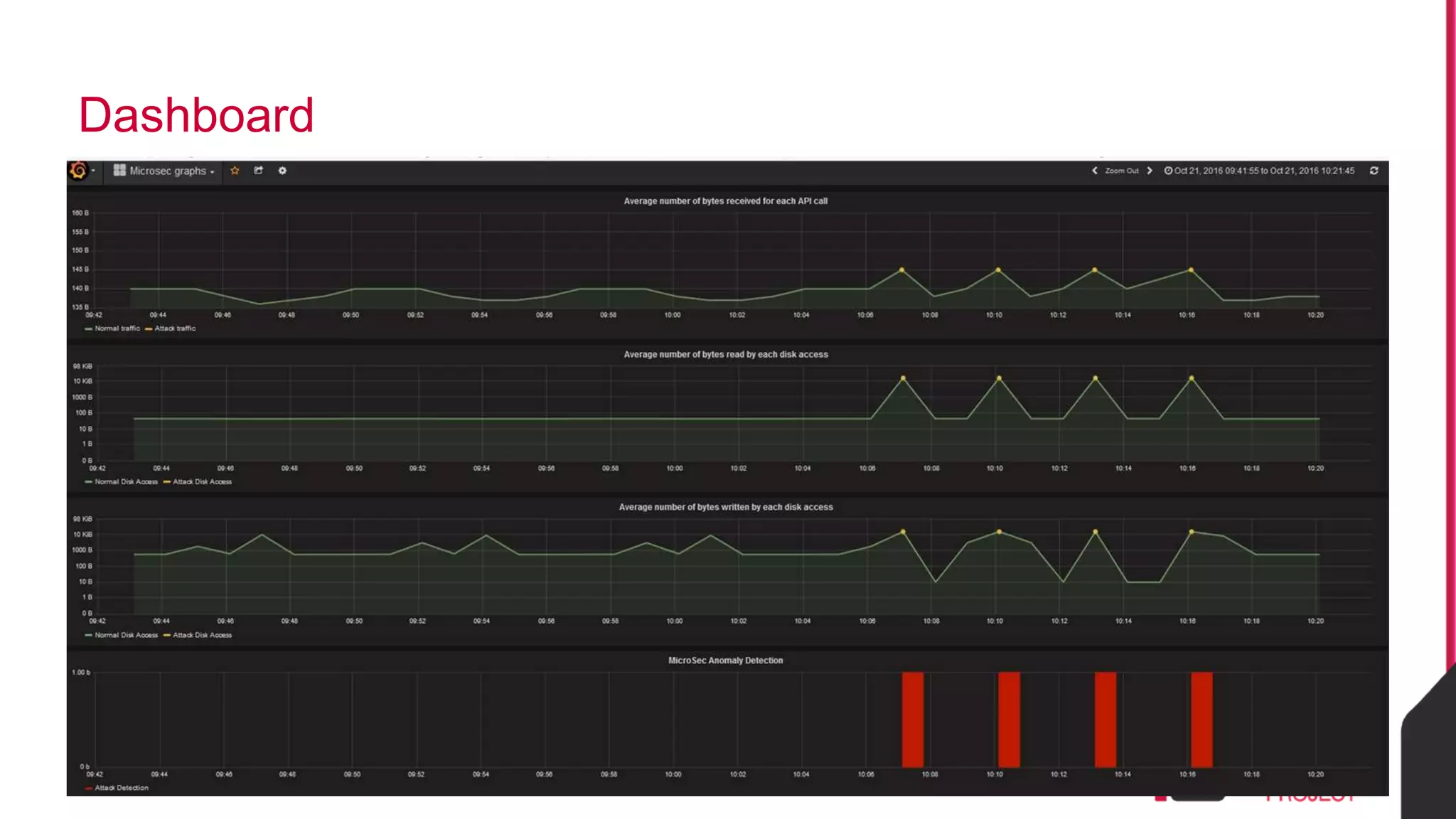
Task: Open the bytes written by disk access title
Action: [x=725, y=507]
